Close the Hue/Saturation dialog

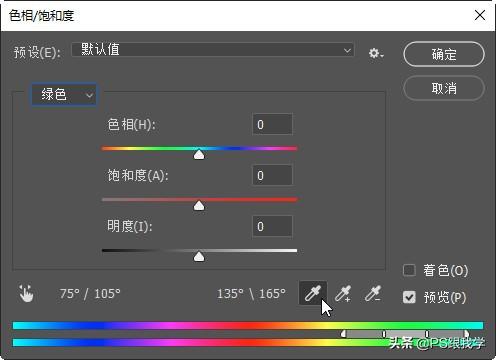pos(480,15)
